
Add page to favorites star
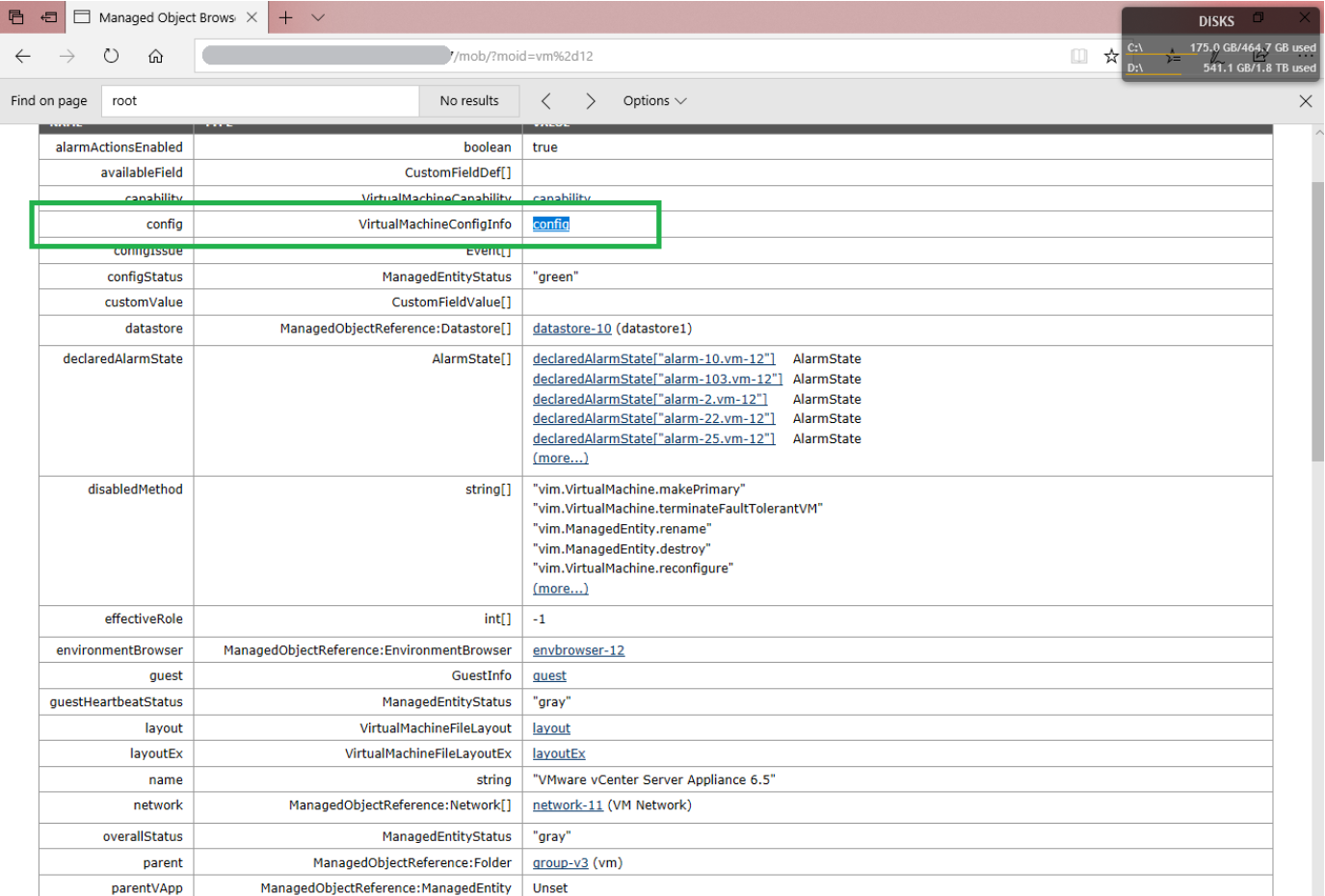[x=1111, y=56]
